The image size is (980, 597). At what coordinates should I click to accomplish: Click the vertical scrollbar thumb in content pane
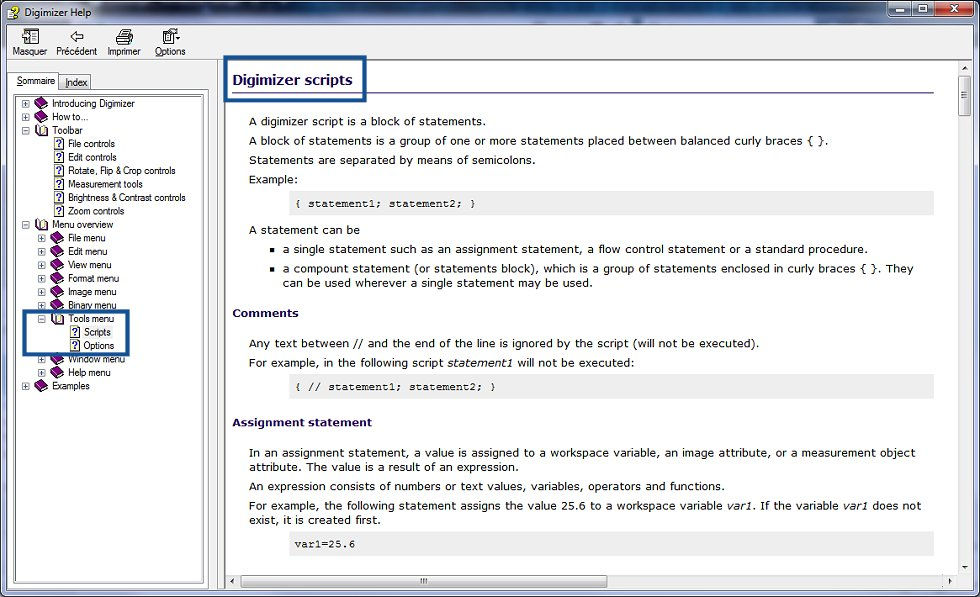[x=964, y=95]
